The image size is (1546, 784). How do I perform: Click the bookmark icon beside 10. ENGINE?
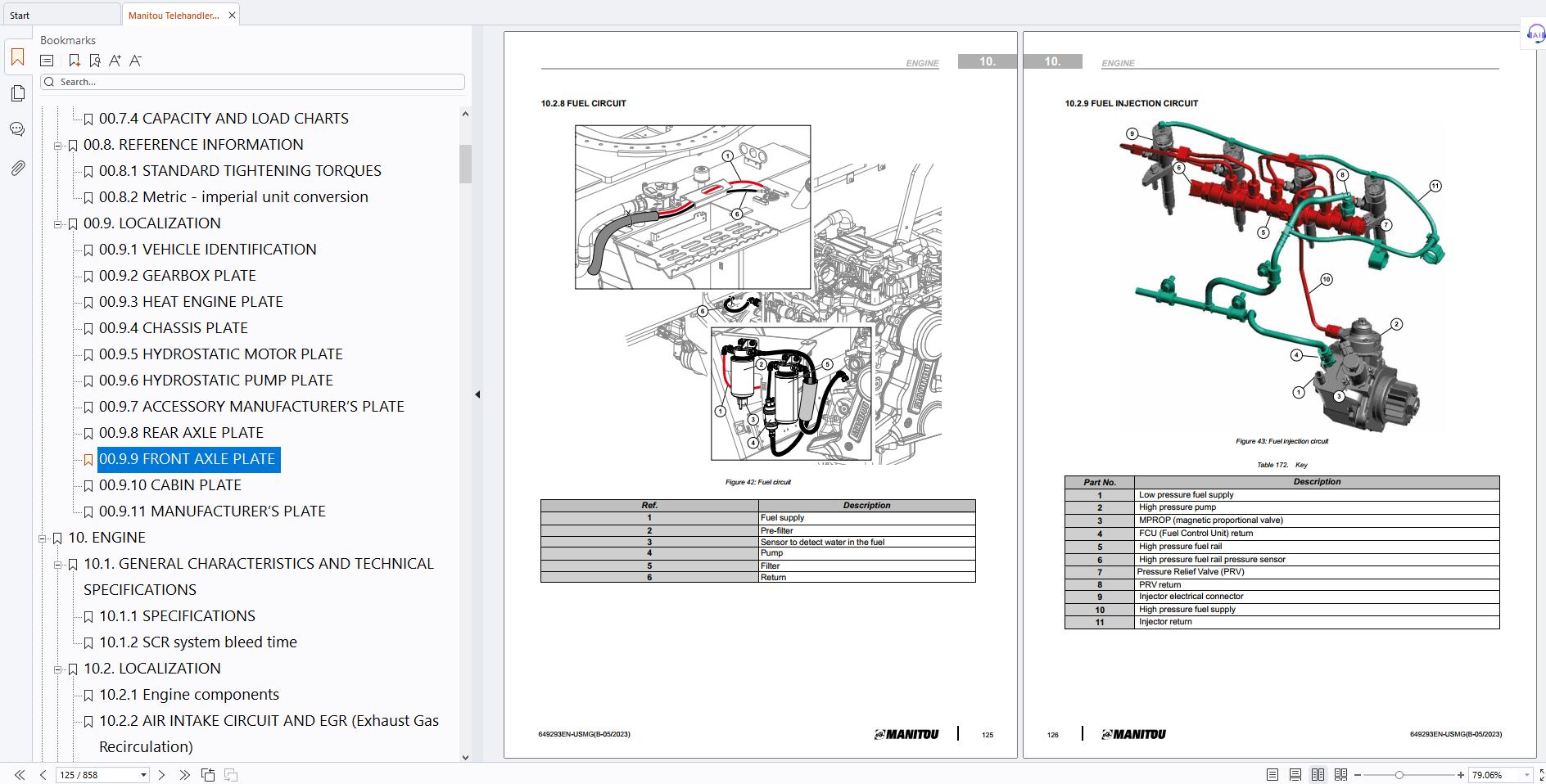57,538
